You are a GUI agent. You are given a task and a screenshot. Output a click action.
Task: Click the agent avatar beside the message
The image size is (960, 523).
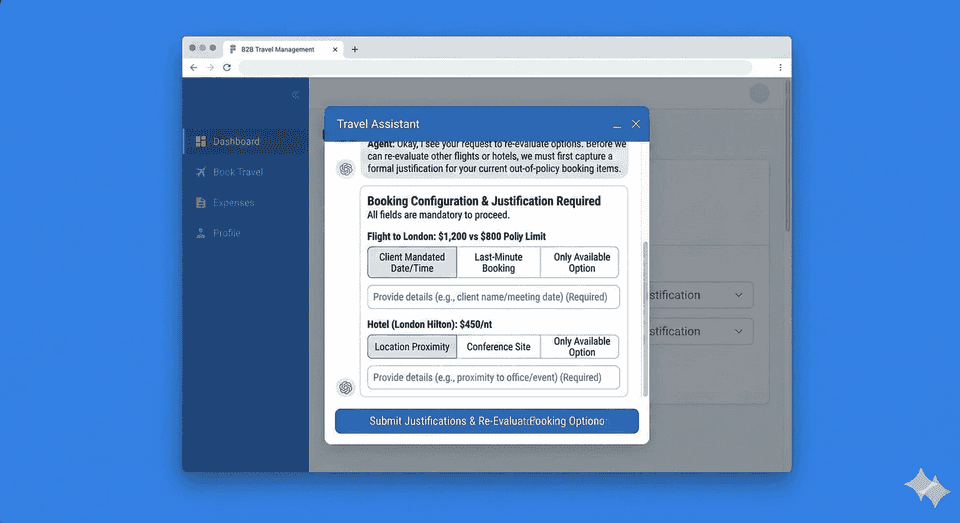(x=346, y=168)
